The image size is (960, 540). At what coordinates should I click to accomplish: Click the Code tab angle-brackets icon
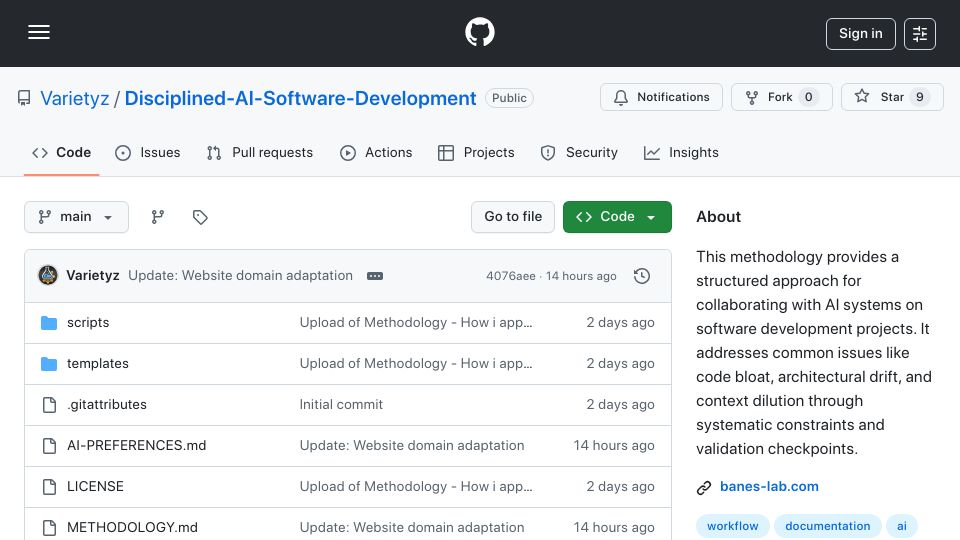pos(40,153)
